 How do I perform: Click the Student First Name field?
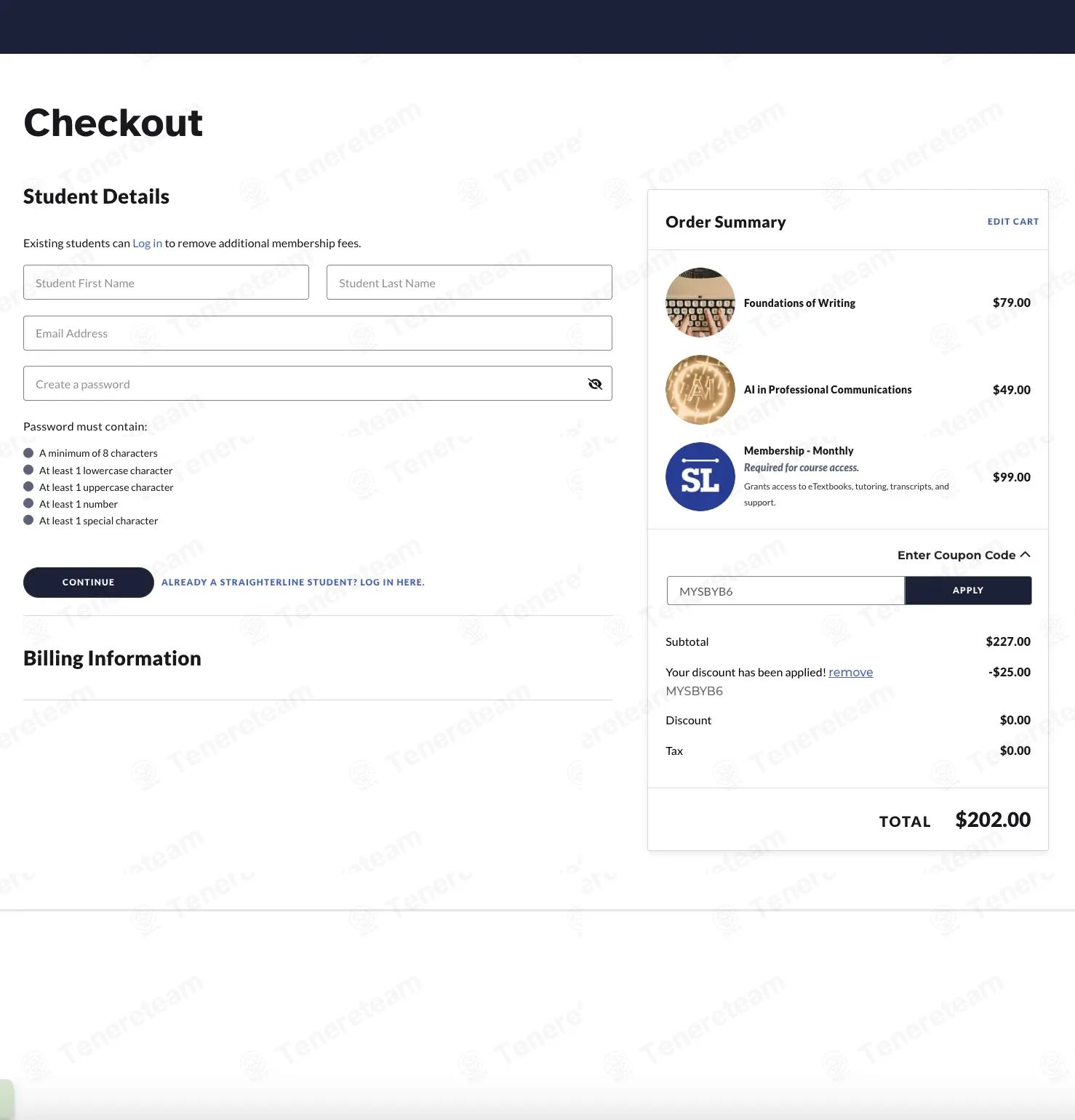pos(166,282)
